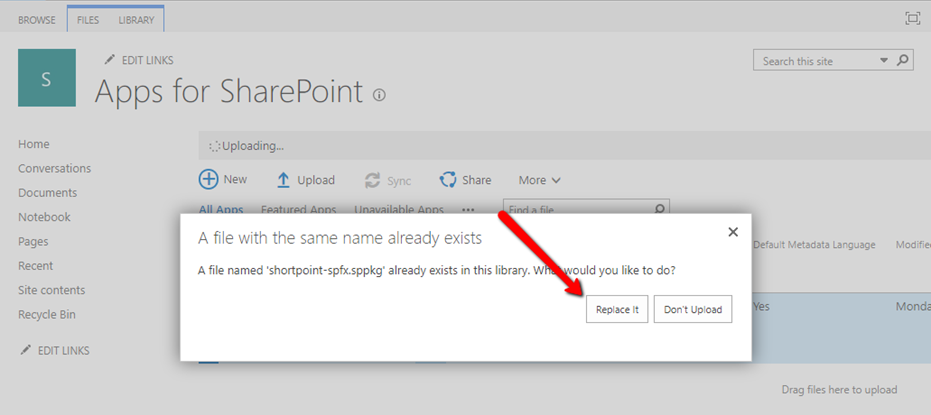This screenshot has width=931, height=415.
Task: Select the Featured Apps view
Action: coord(299,209)
